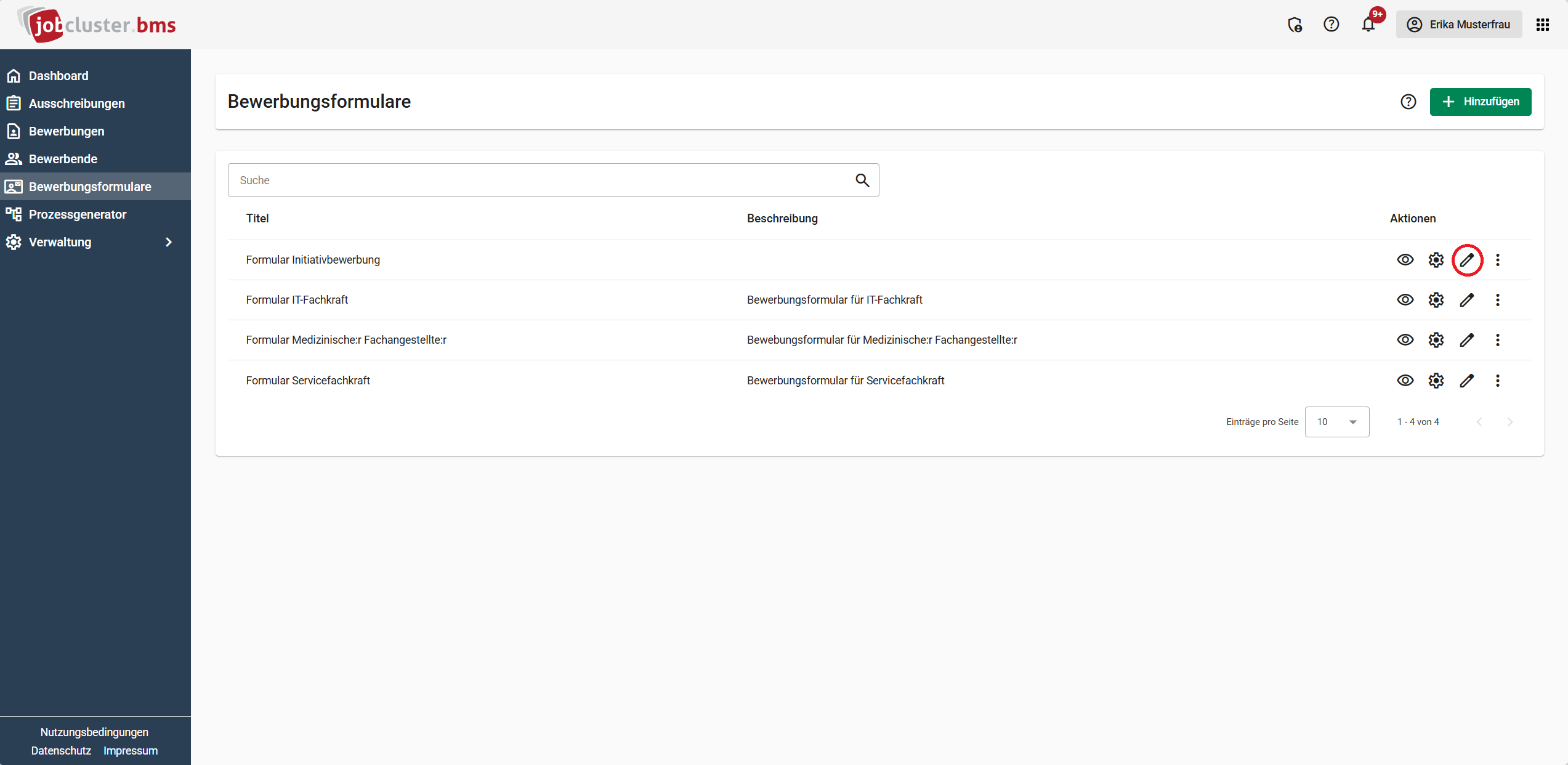Open the Datenschutz link
The width and height of the screenshot is (1568, 765).
pyautogui.click(x=61, y=751)
